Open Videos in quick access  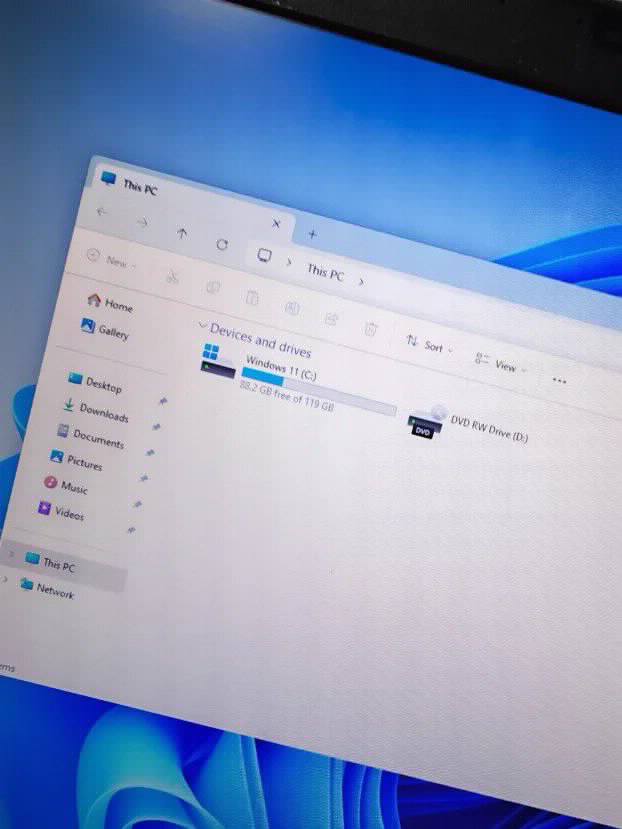pyautogui.click(x=61, y=511)
